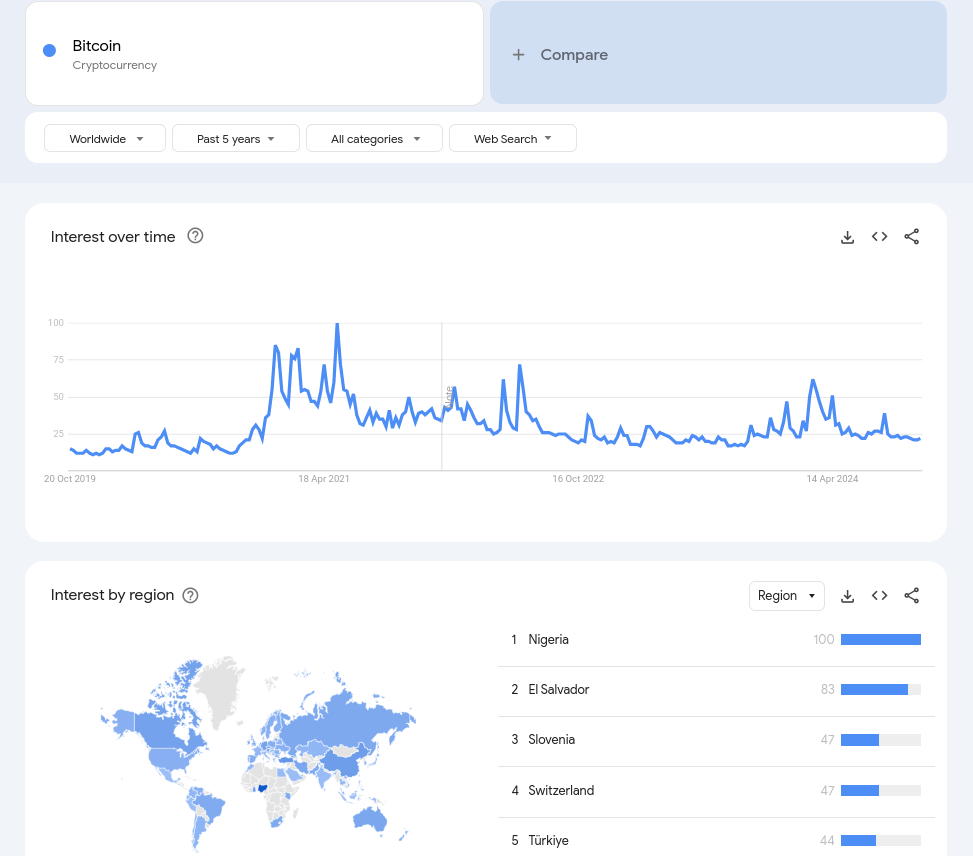Image resolution: width=973 pixels, height=856 pixels.
Task: Click the Bitcoin search term box
Action: [254, 54]
